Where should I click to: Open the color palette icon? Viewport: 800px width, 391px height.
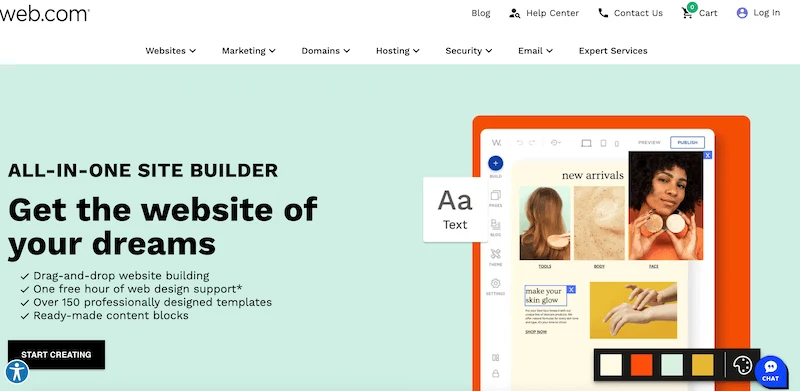742,365
